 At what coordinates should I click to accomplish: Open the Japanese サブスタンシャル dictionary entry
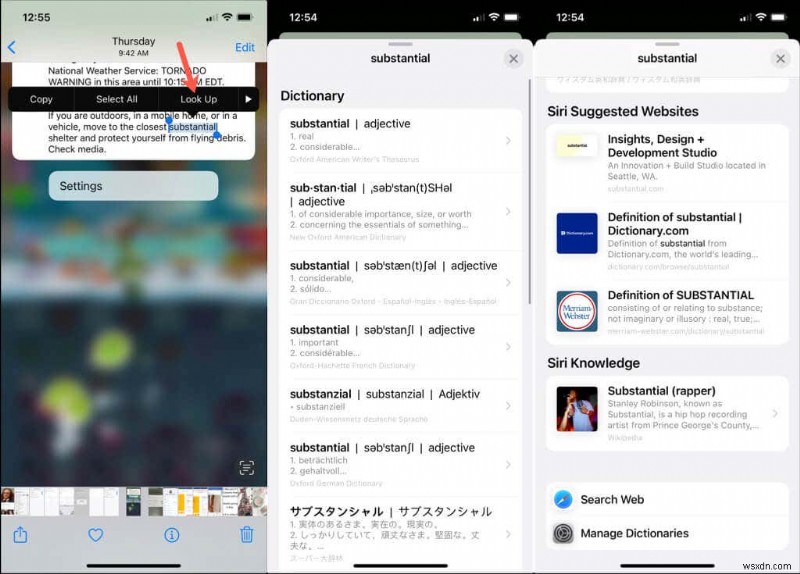click(x=401, y=533)
